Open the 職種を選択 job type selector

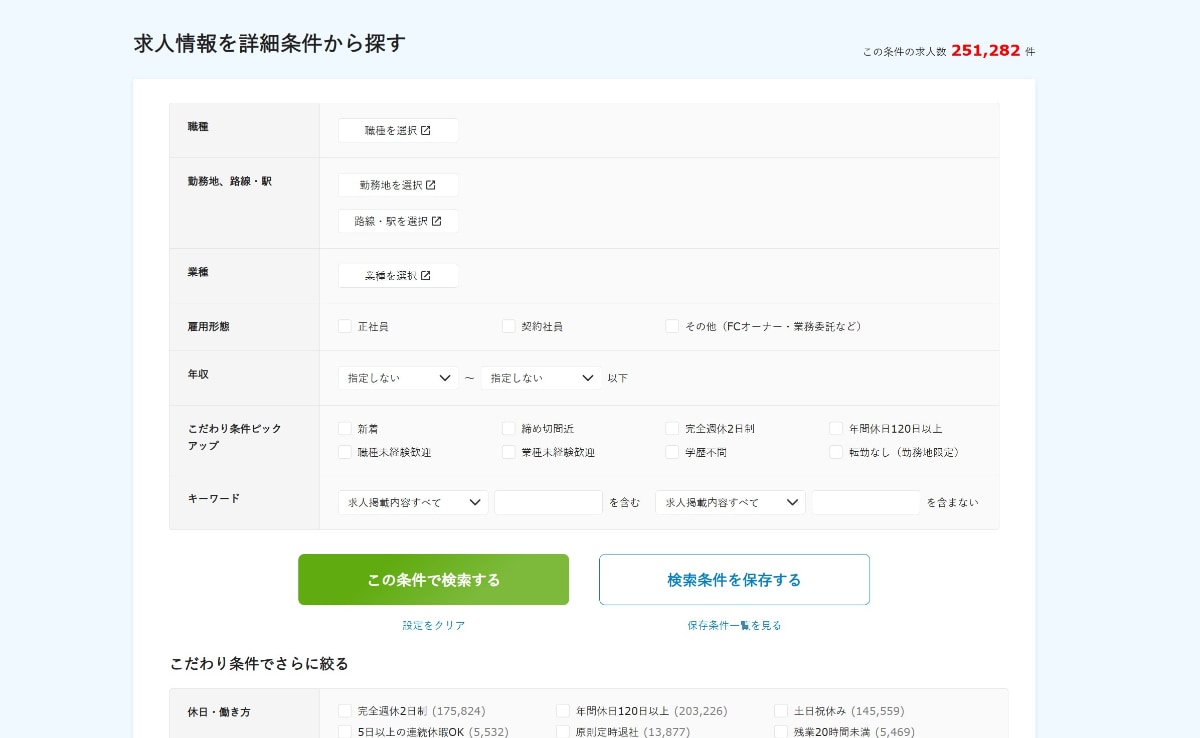398,130
